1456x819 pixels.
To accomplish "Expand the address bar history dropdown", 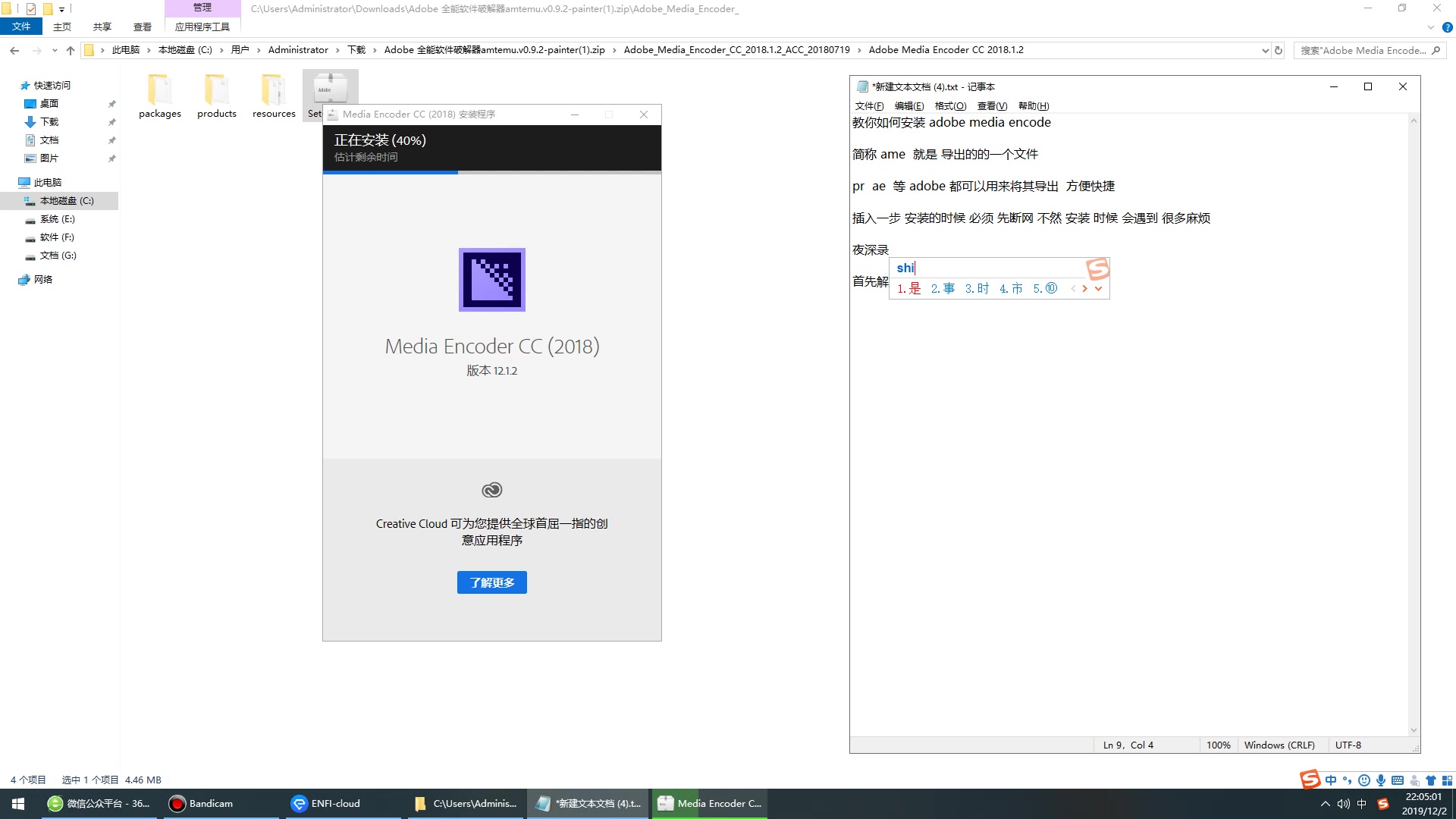I will tap(1265, 50).
